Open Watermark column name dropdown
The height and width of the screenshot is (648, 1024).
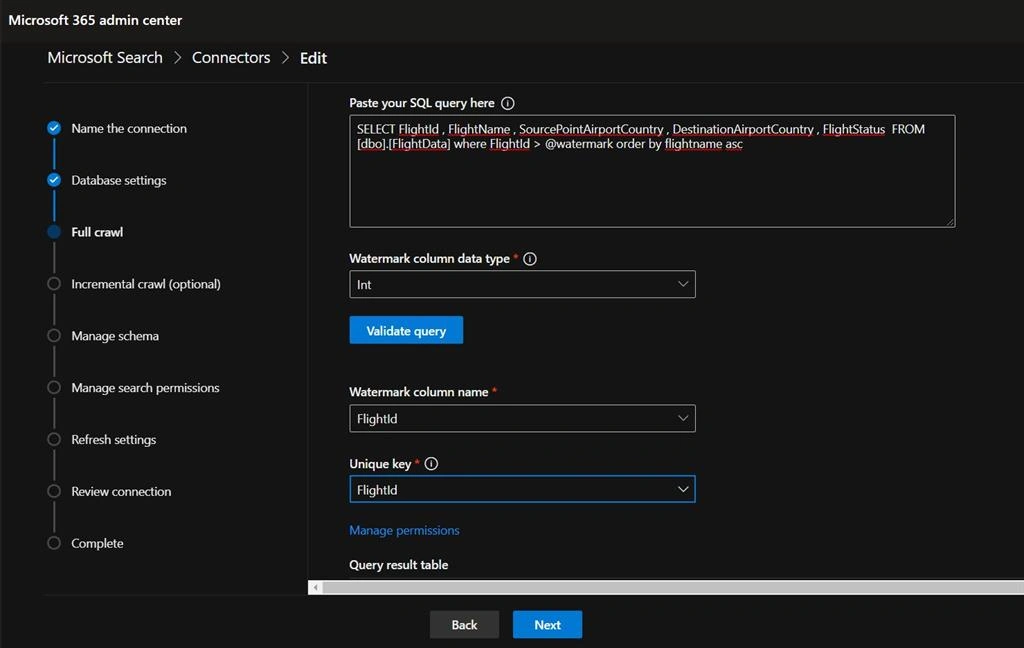(522, 418)
